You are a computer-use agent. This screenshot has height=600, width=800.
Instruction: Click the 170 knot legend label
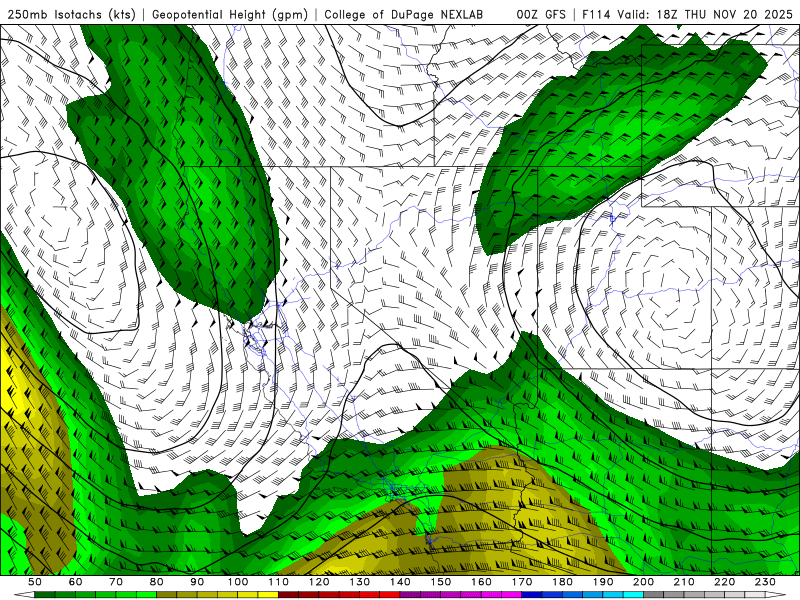tap(521, 582)
